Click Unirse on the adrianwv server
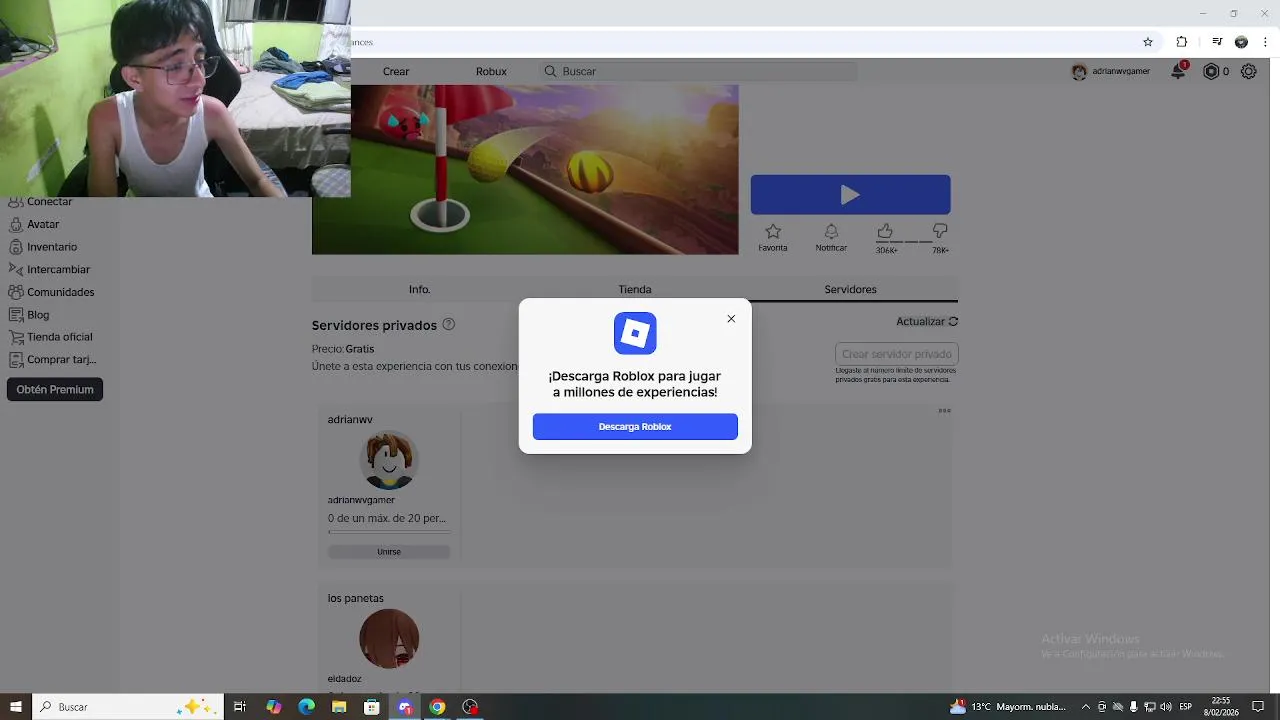Image resolution: width=1280 pixels, height=720 pixels. click(389, 552)
